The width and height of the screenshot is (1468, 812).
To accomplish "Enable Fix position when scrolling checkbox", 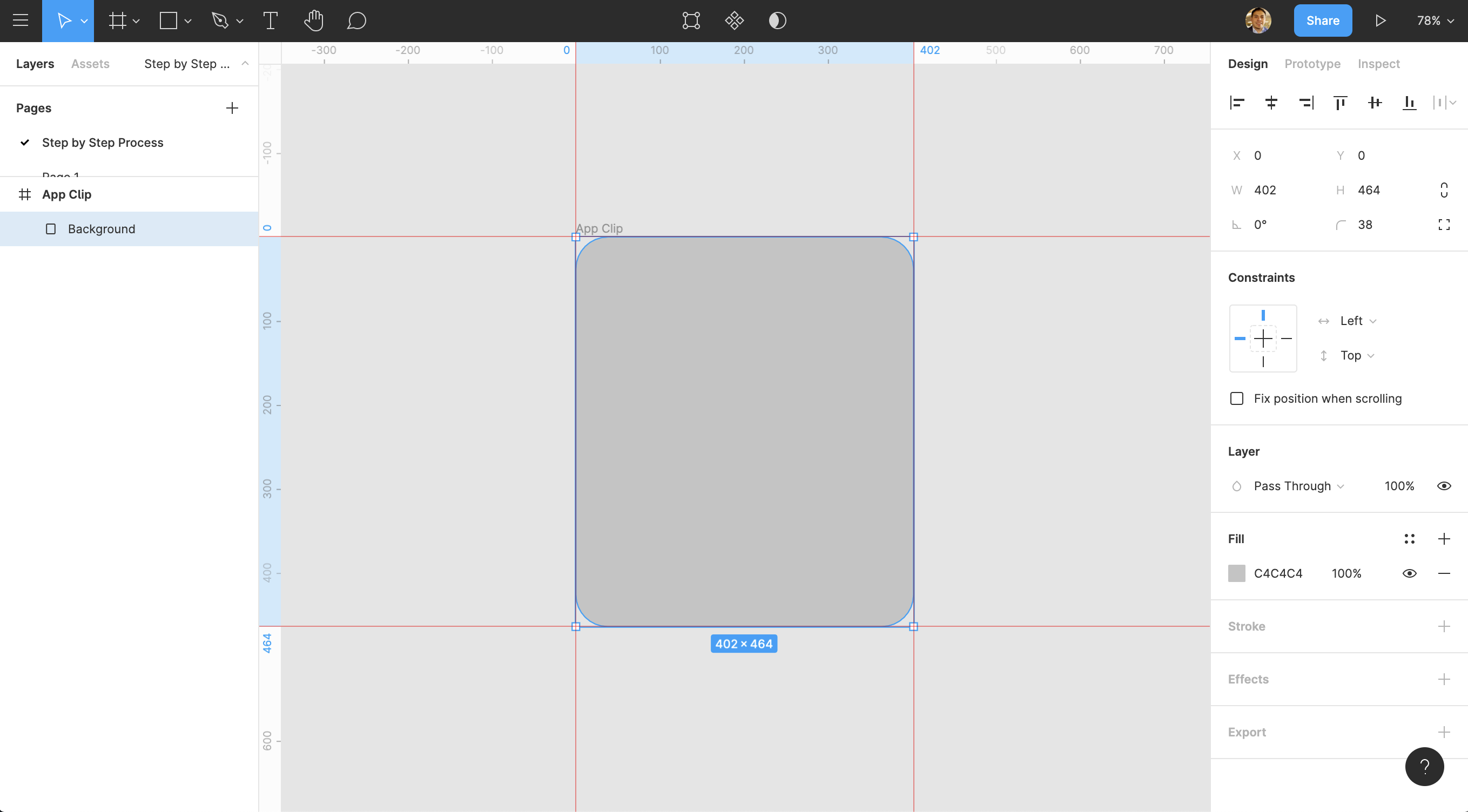I will (1237, 398).
